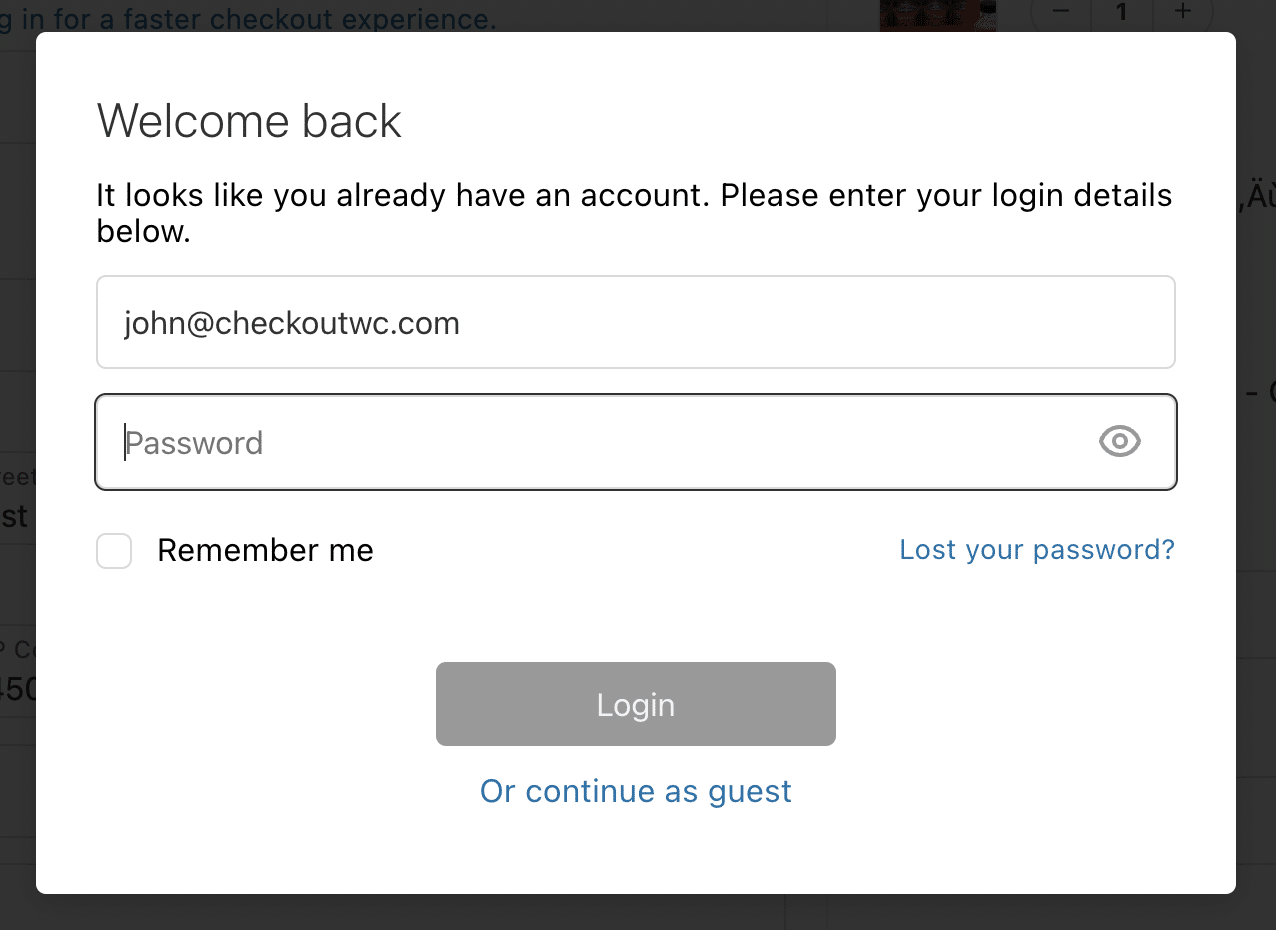
Task: Decrease cart quantity with minus button
Action: click(1061, 12)
